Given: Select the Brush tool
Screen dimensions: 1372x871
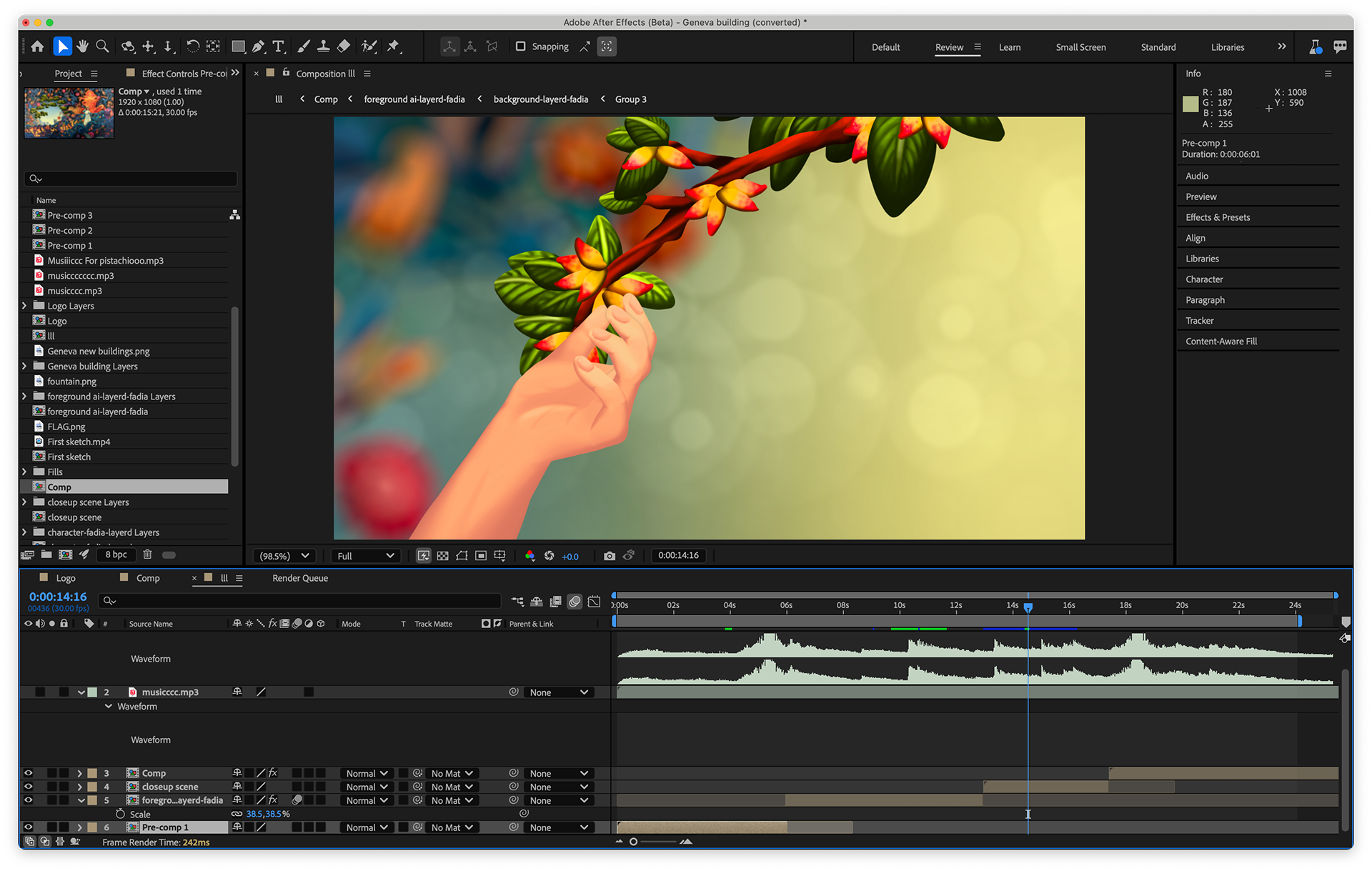Looking at the screenshot, I should point(304,46).
